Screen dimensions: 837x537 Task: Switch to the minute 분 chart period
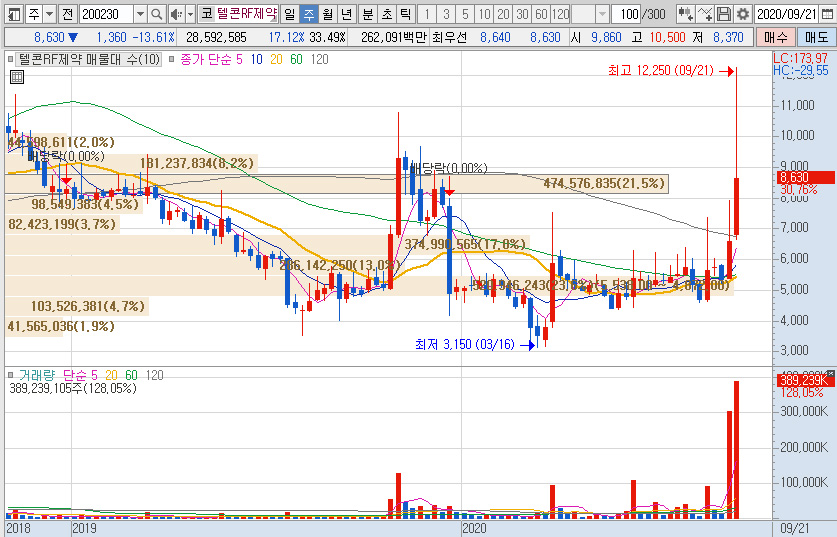coord(368,14)
